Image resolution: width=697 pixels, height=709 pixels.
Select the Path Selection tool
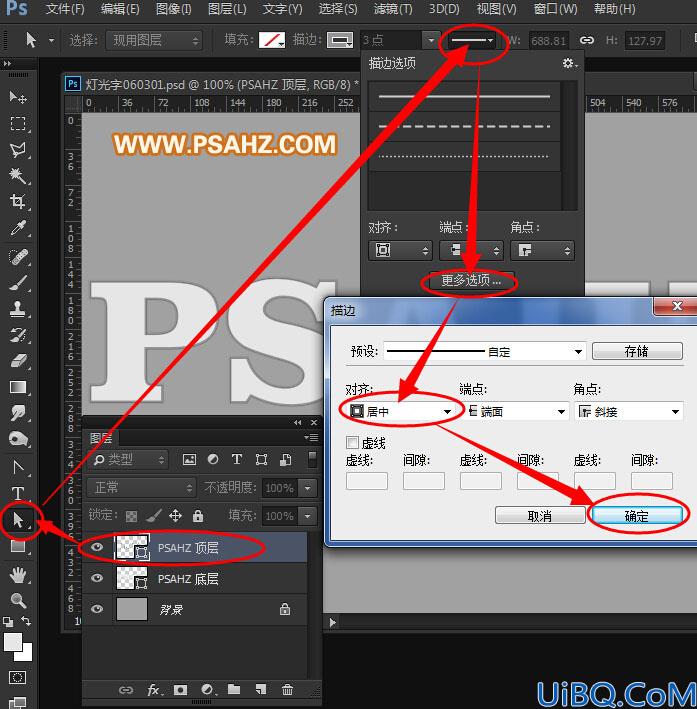(18, 520)
